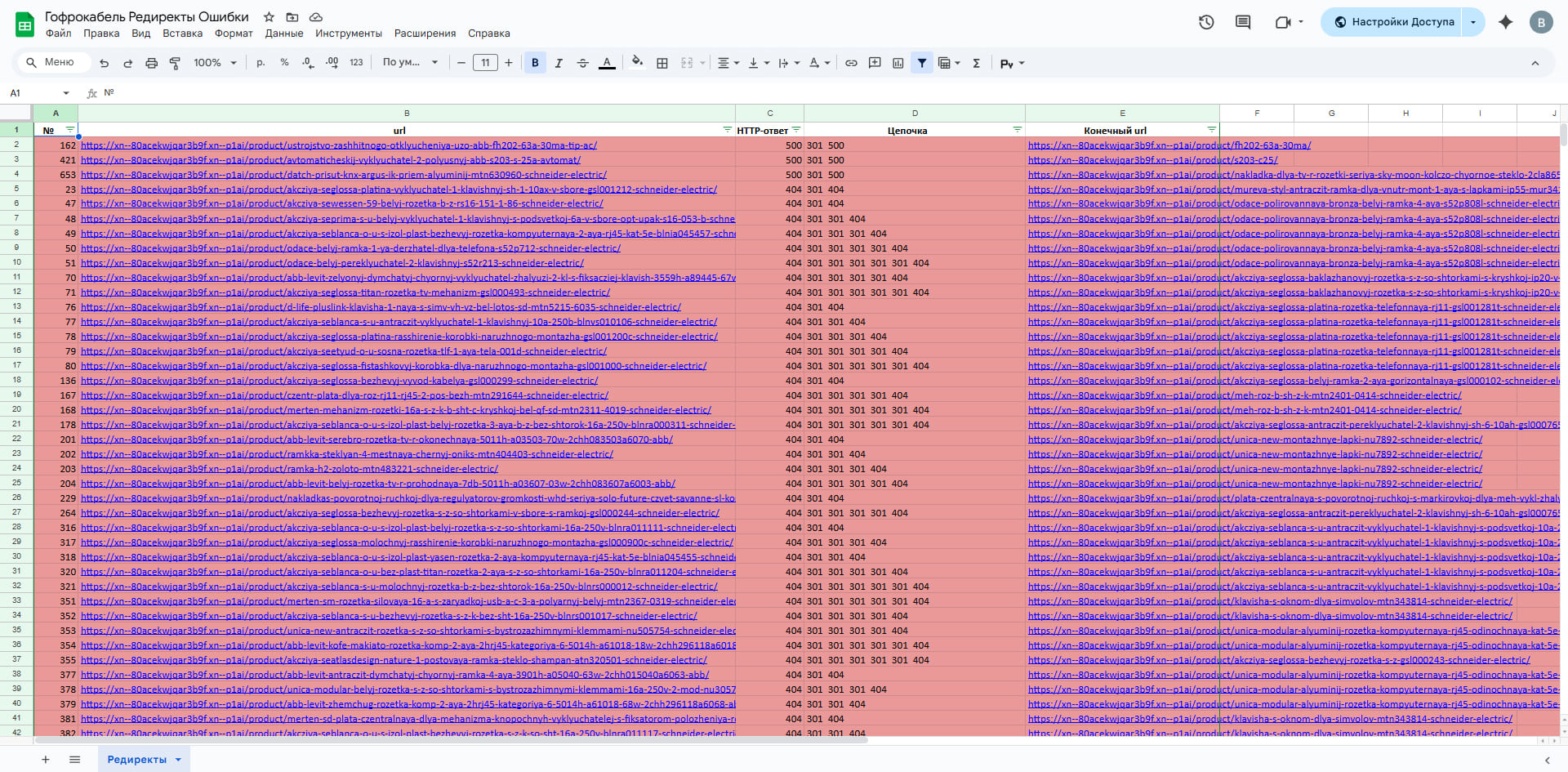1568x772 pixels.
Task: Insert a chart via toolbar icon
Action: tap(898, 63)
